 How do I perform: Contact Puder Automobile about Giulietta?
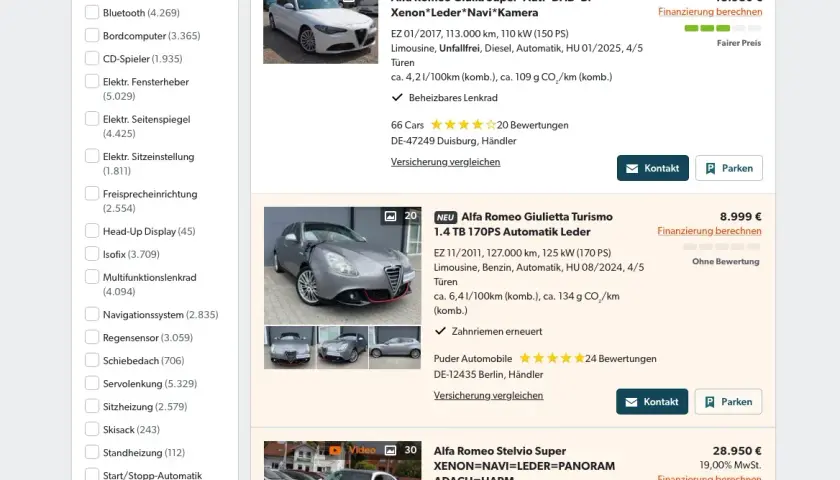point(652,402)
